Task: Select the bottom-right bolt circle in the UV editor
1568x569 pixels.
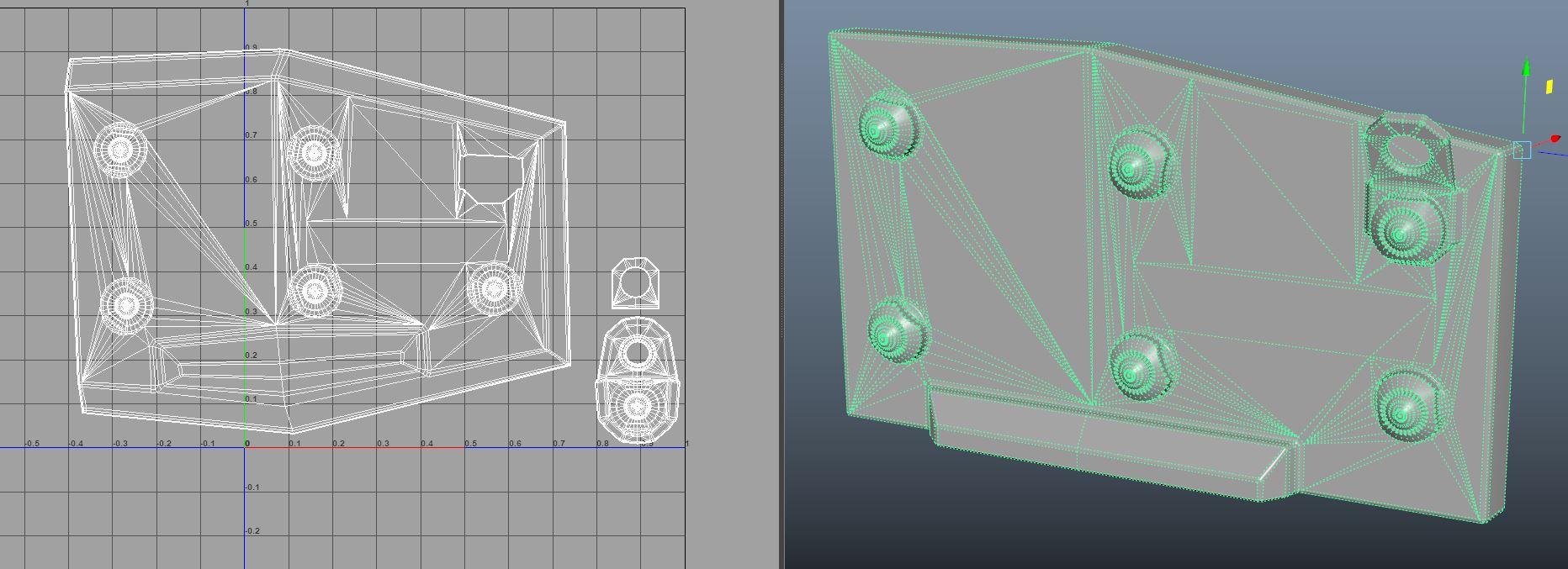Action: (x=493, y=288)
